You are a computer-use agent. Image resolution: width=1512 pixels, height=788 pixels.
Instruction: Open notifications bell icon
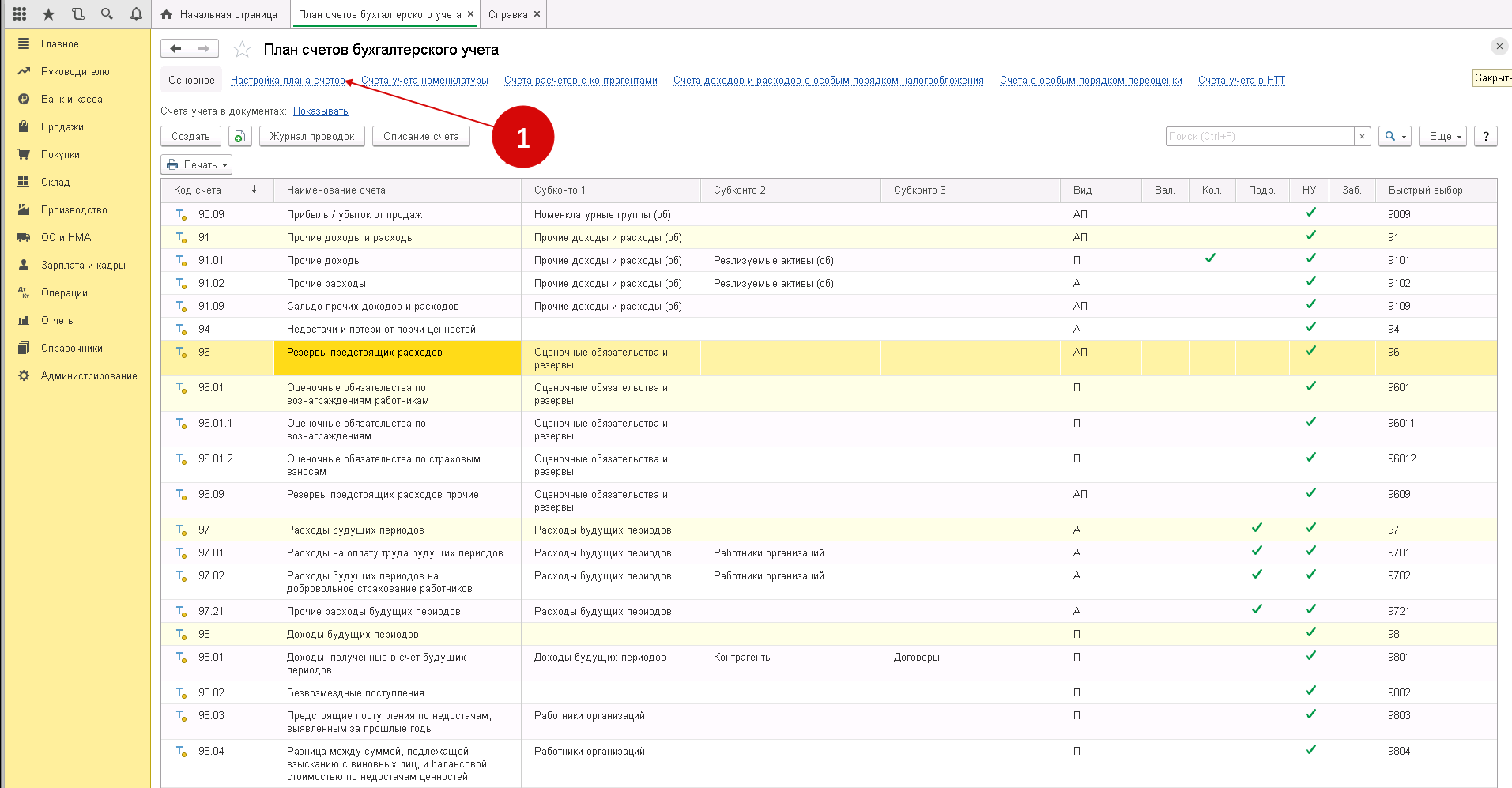click(137, 14)
